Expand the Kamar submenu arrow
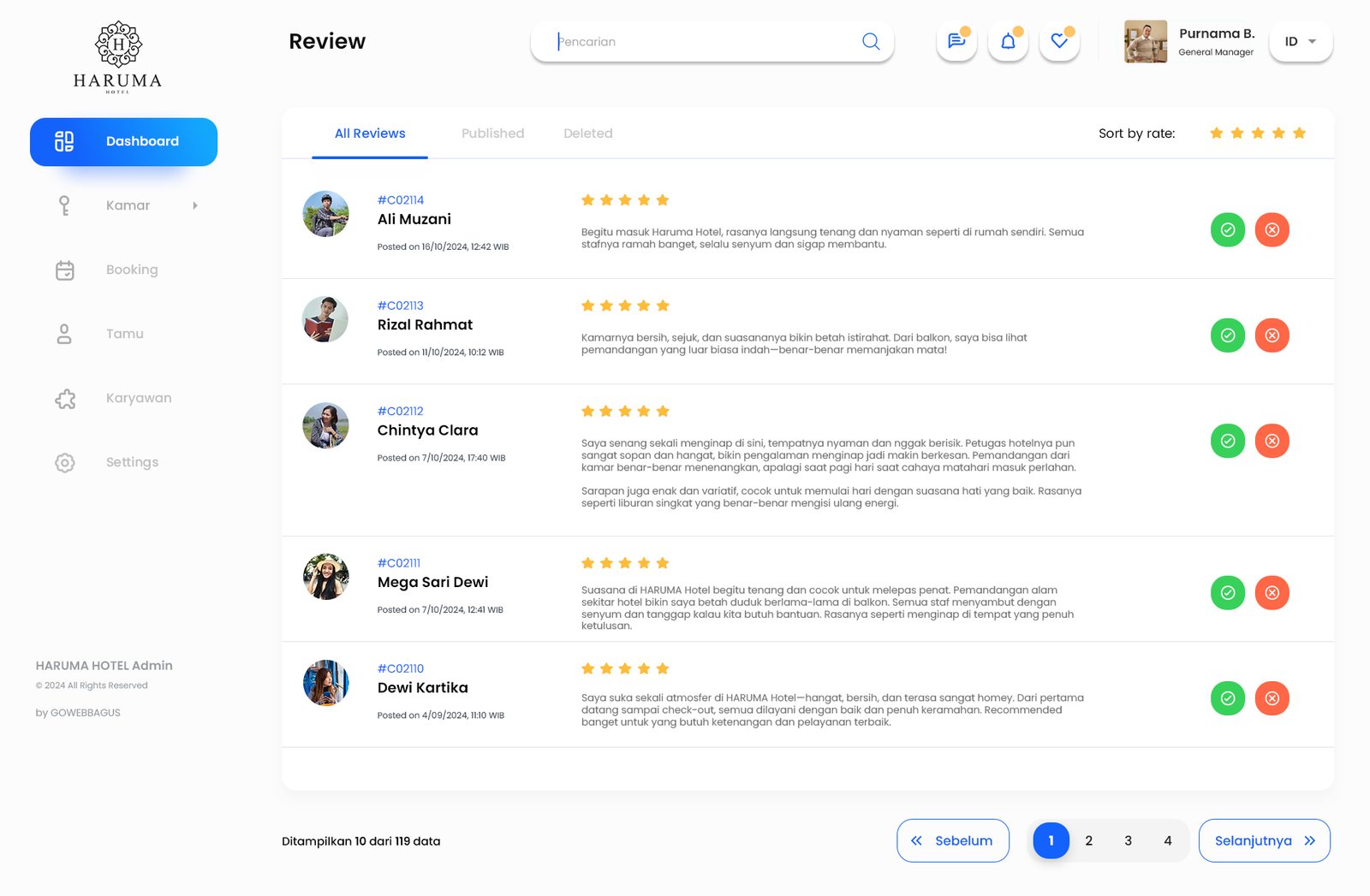 pos(195,205)
